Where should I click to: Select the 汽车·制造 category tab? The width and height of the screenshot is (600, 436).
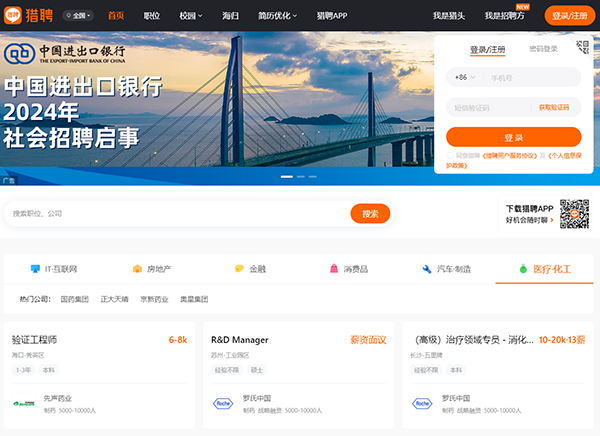coord(446,269)
